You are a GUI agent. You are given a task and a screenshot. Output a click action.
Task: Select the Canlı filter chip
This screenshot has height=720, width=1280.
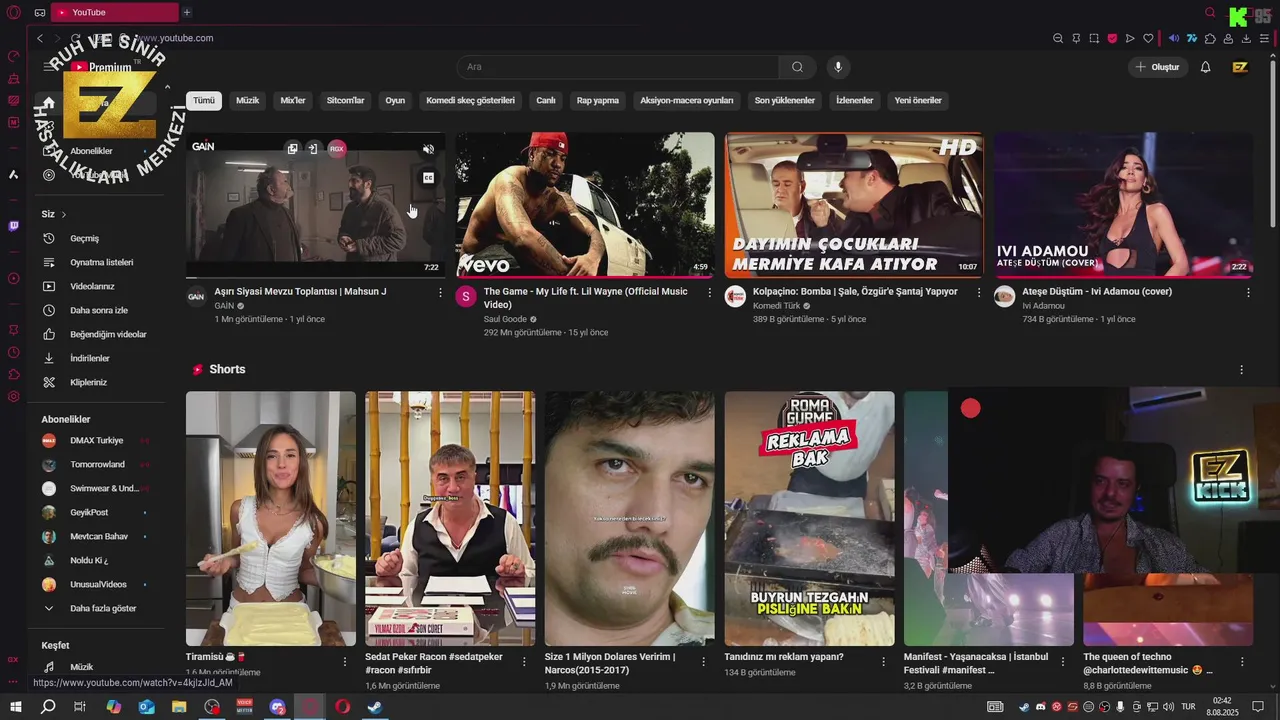[x=545, y=100]
